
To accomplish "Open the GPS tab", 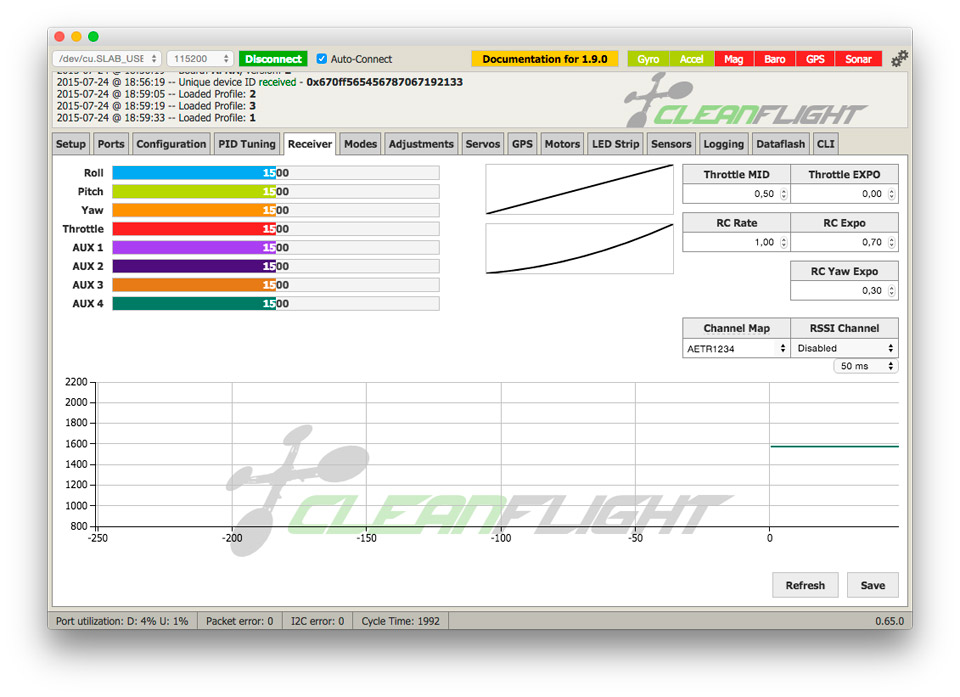I will click(522, 144).
